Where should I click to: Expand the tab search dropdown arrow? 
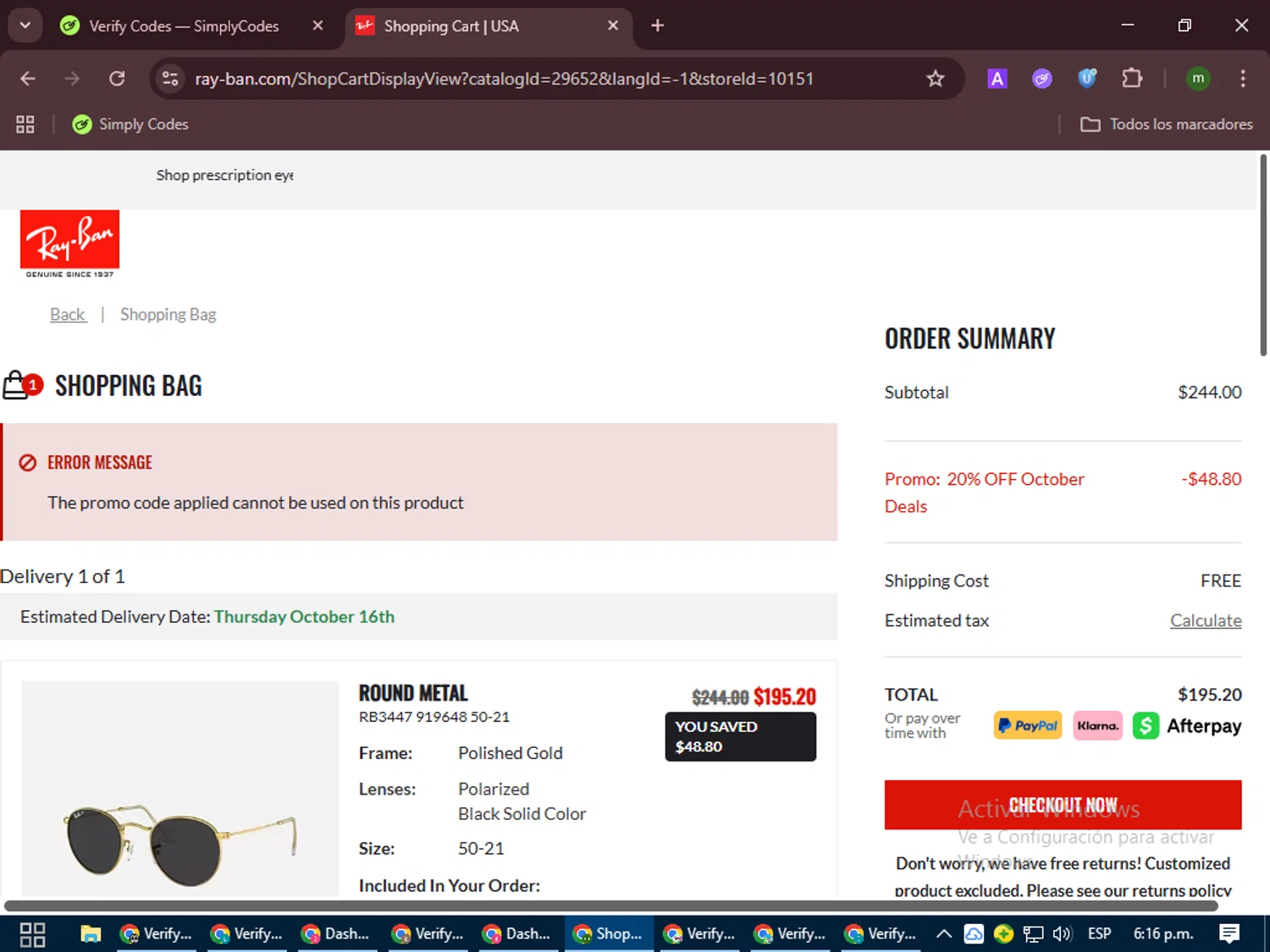[25, 25]
